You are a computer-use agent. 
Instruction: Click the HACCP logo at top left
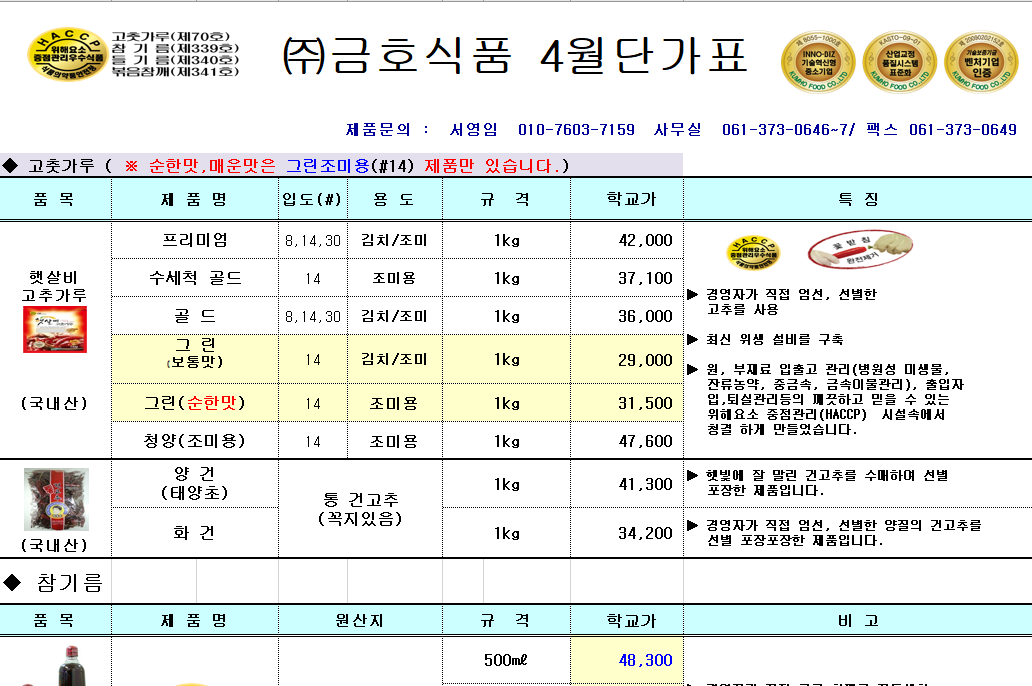click(x=67, y=54)
